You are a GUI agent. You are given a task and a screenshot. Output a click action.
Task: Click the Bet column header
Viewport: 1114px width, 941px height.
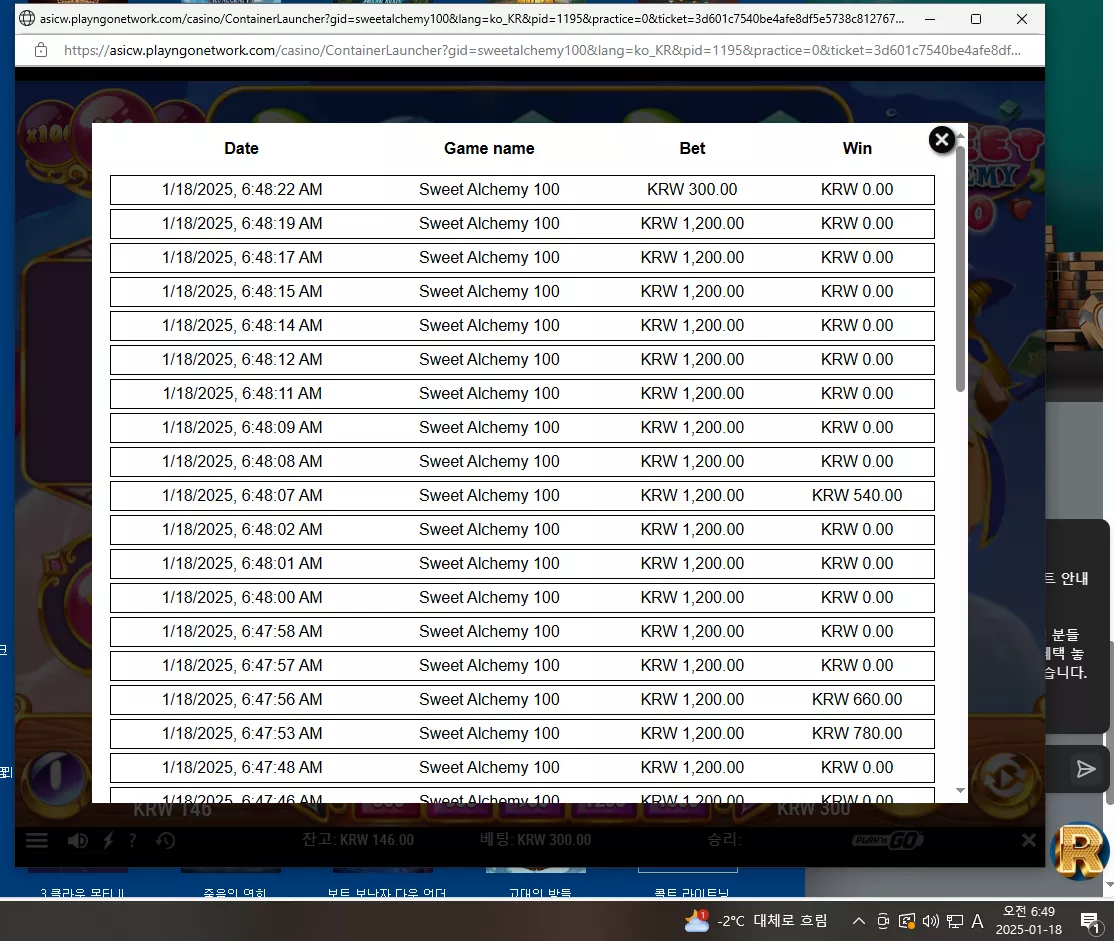(x=692, y=149)
